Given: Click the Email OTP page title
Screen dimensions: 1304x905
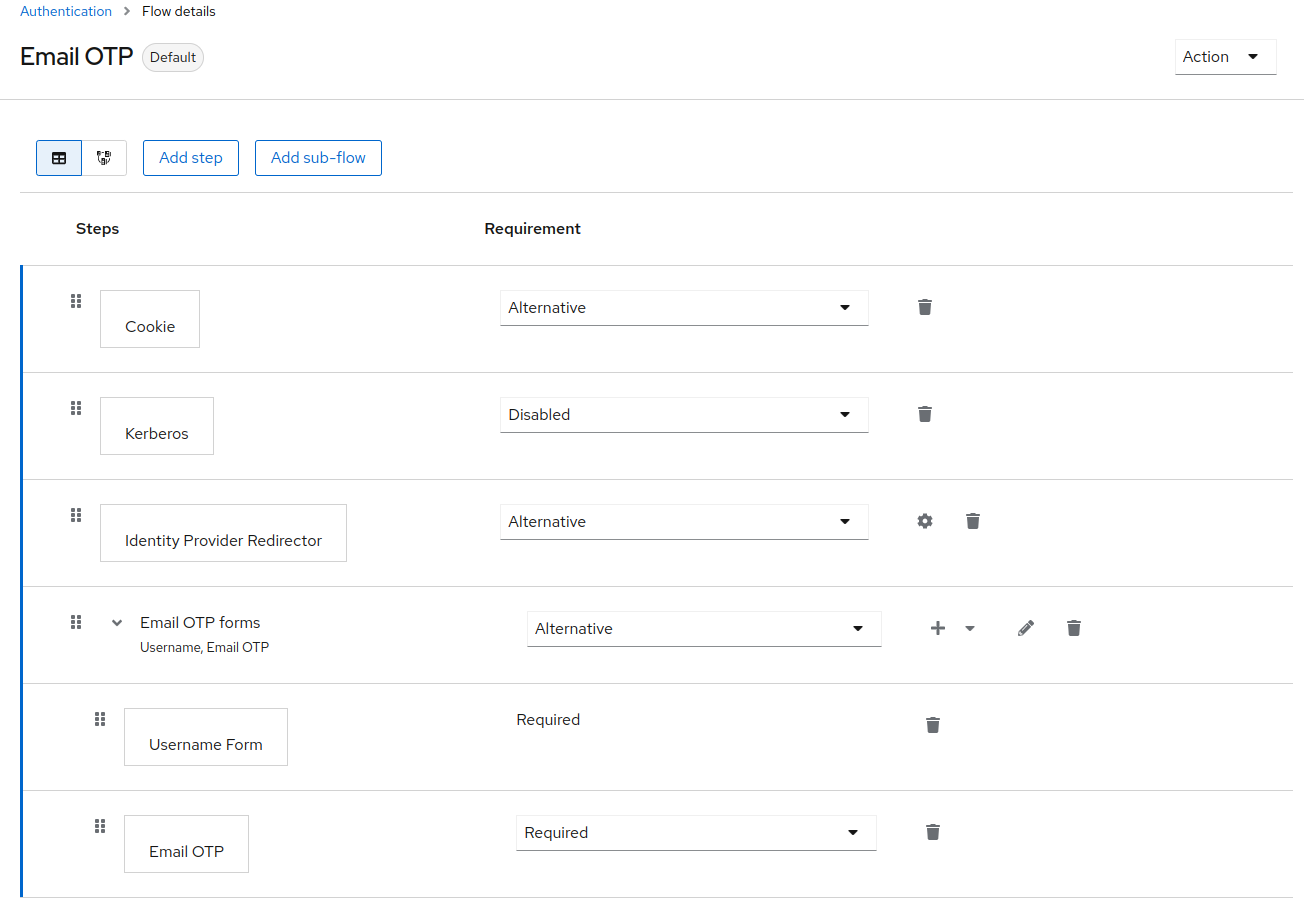Looking at the screenshot, I should click(77, 57).
